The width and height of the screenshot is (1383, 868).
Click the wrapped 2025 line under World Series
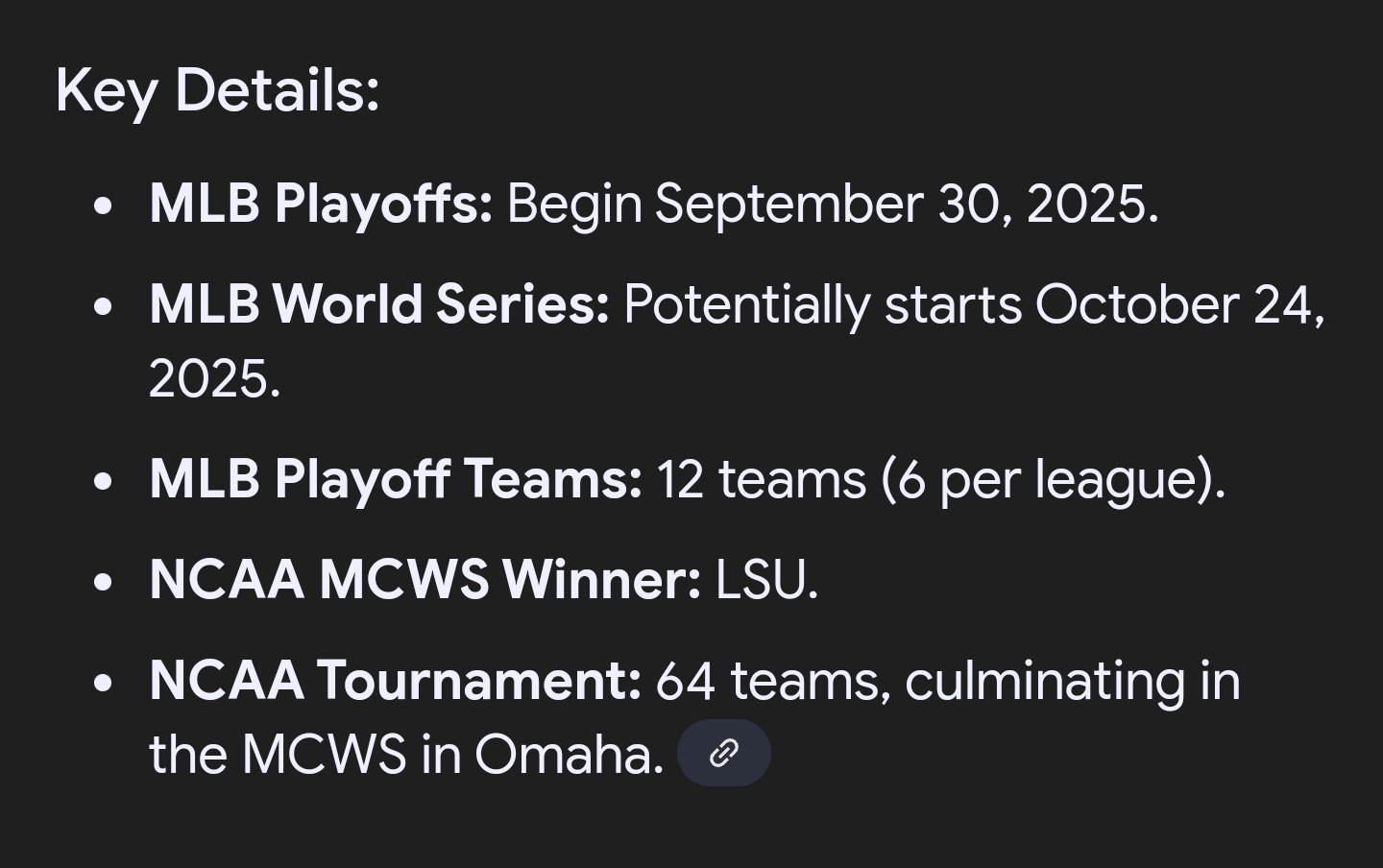click(215, 378)
